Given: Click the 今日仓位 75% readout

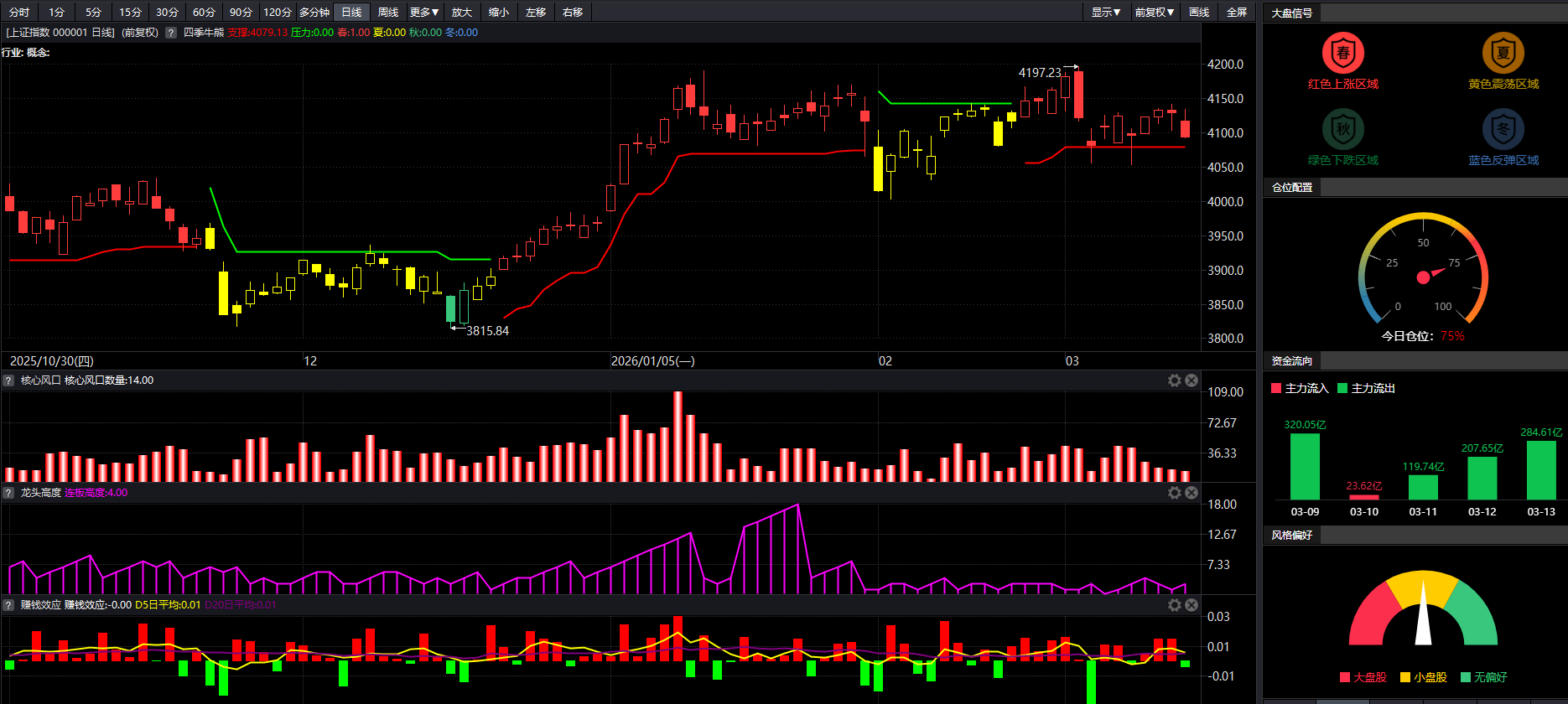Looking at the screenshot, I should [1423, 336].
